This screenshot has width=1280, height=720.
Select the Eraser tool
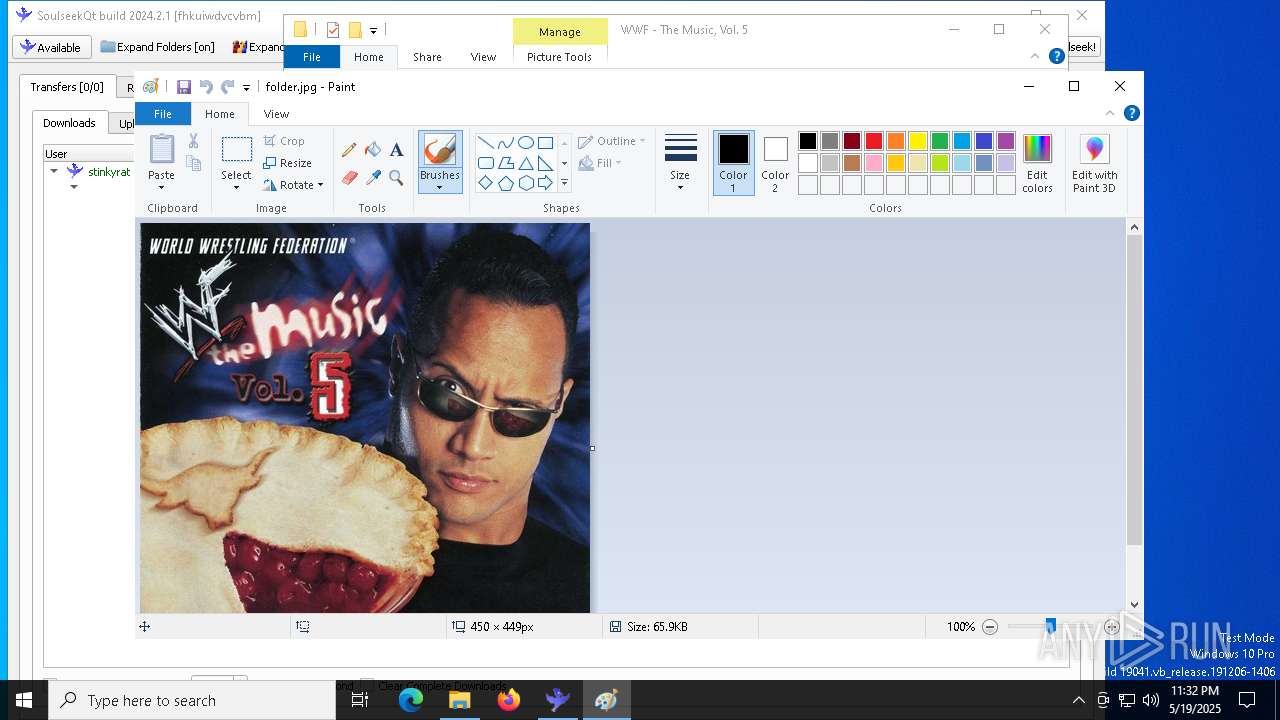tap(349, 178)
